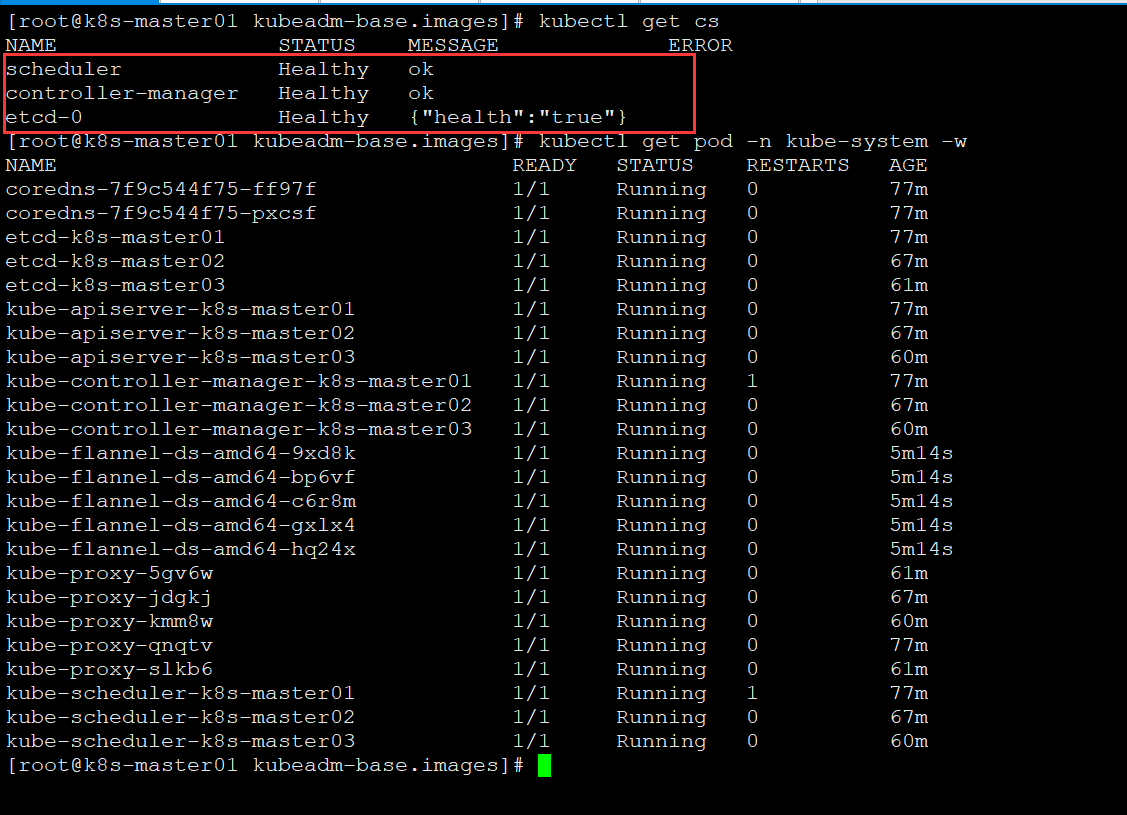Viewport: 1127px width, 815px height.
Task: Click the green cursor at the last prompt
Action: coord(545,766)
